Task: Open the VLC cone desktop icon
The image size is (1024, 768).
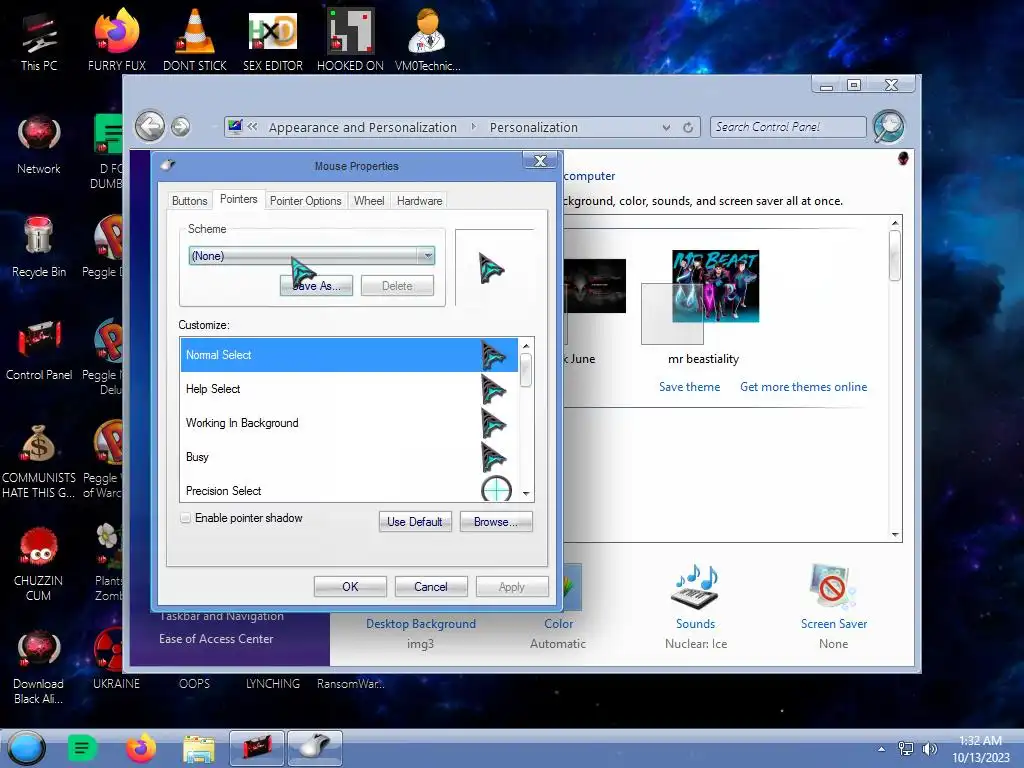Action: tap(194, 40)
